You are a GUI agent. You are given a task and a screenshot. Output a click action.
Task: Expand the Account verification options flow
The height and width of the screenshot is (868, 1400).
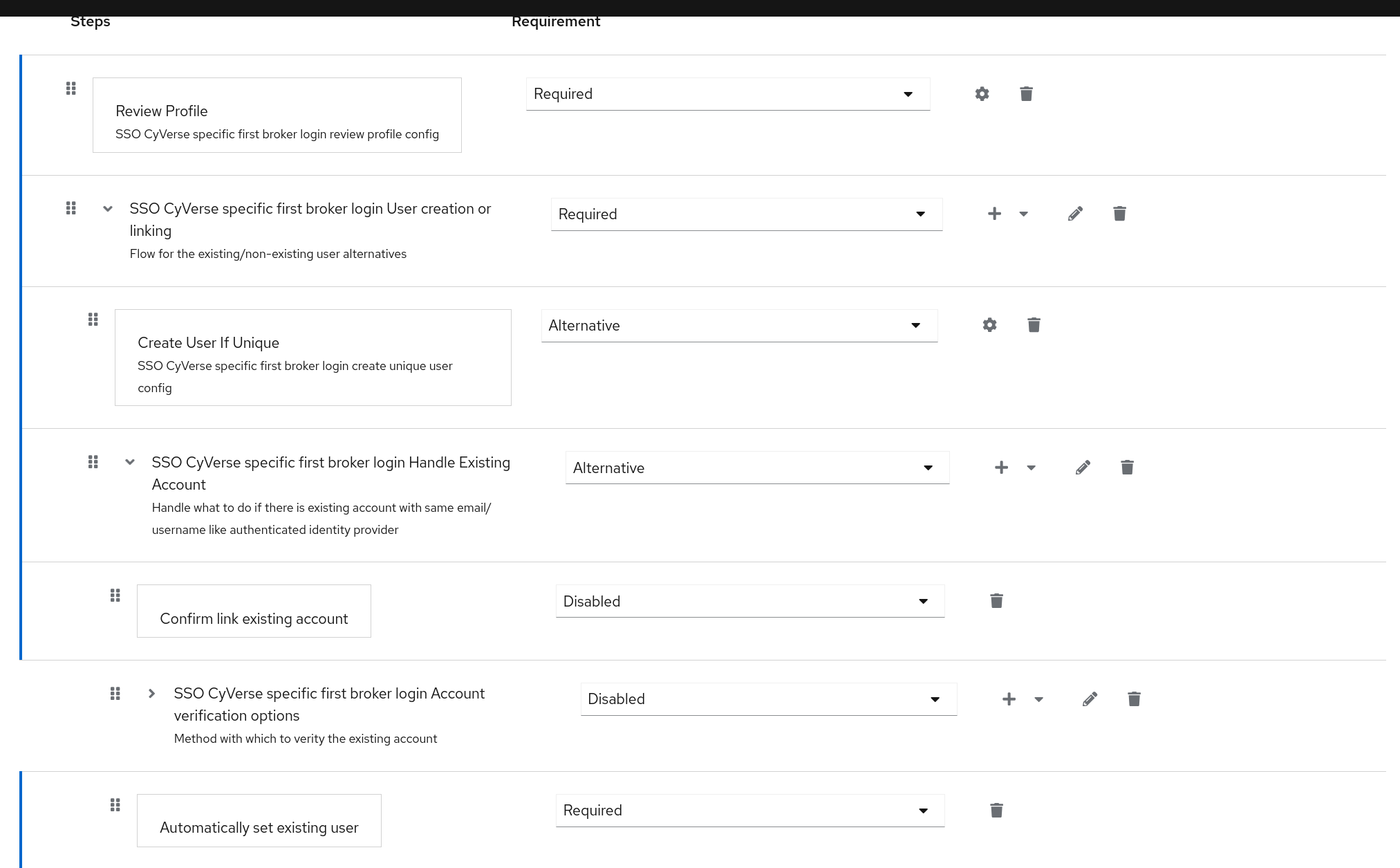pyautogui.click(x=151, y=693)
